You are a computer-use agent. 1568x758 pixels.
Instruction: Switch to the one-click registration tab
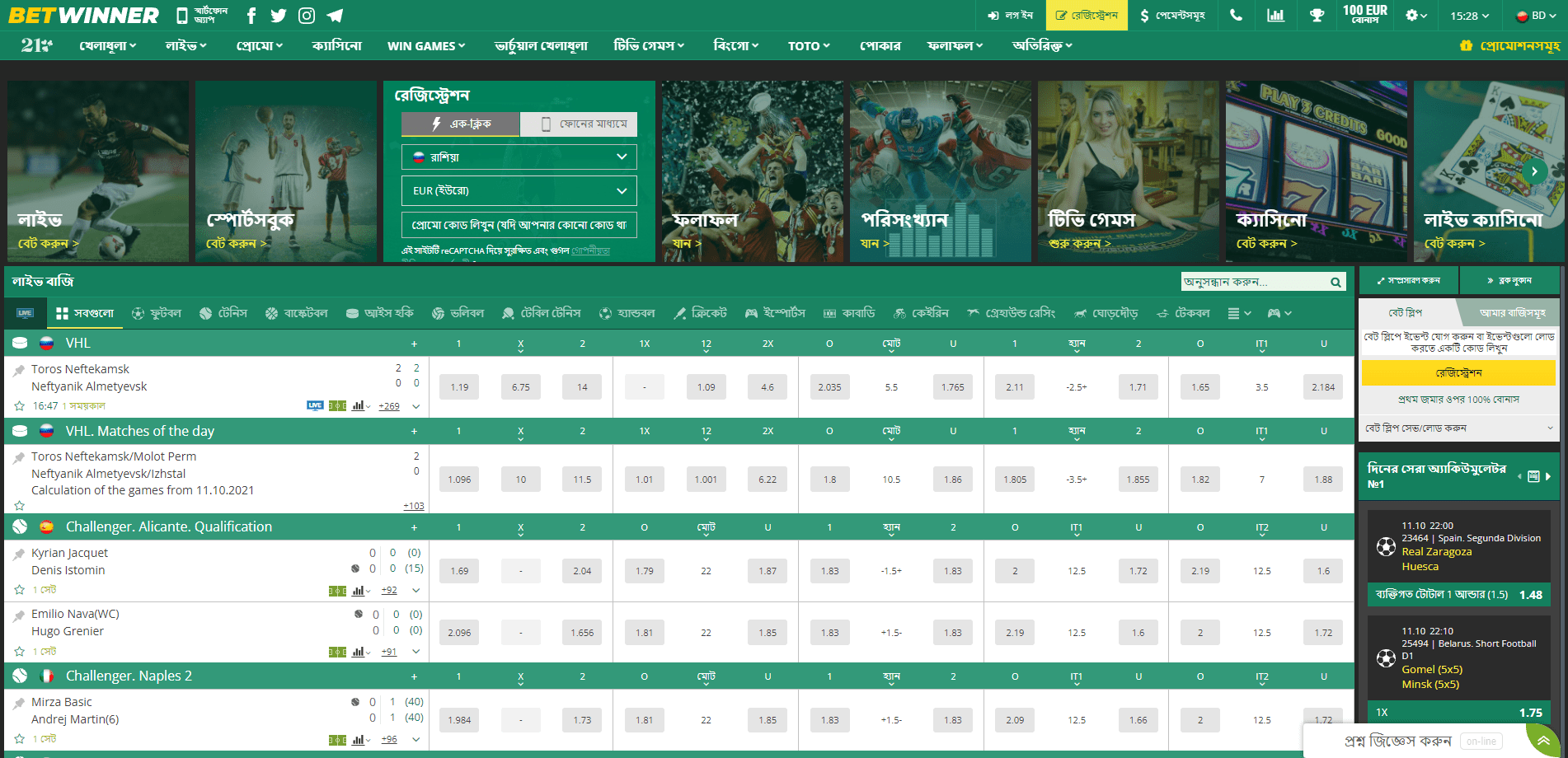[x=461, y=124]
